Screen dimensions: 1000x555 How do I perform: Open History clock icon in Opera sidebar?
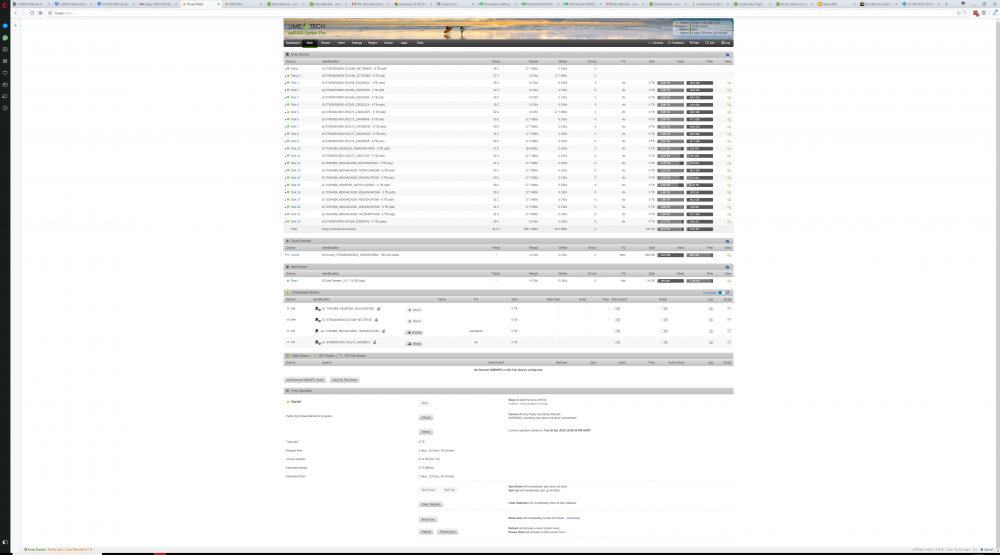coord(5,108)
